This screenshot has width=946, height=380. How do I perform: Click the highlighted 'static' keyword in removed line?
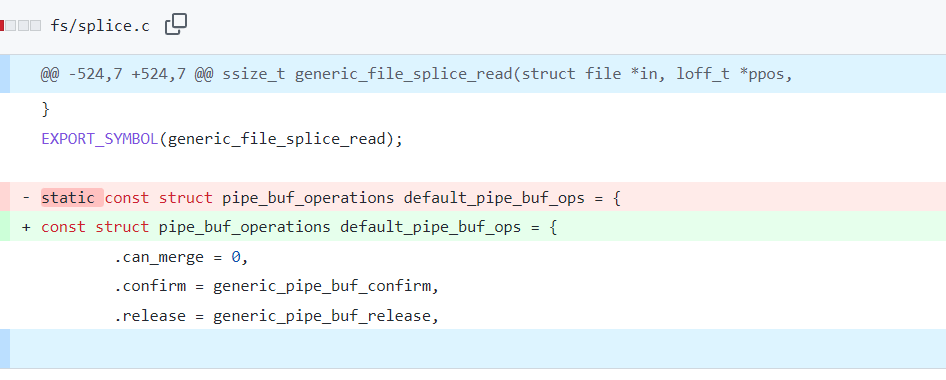pyautogui.click(x=72, y=197)
